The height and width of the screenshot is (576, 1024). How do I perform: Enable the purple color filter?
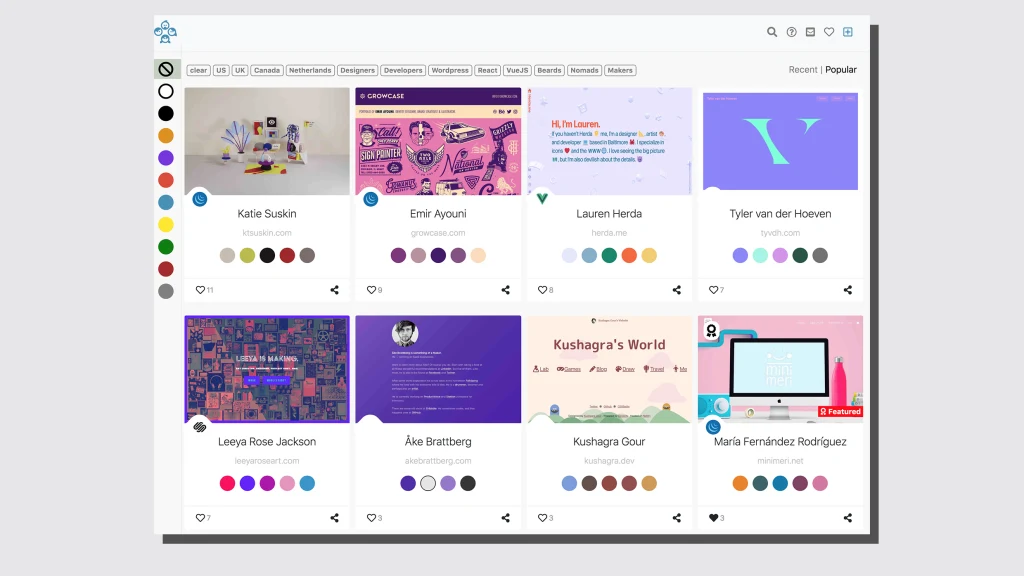pyautogui.click(x=166, y=157)
